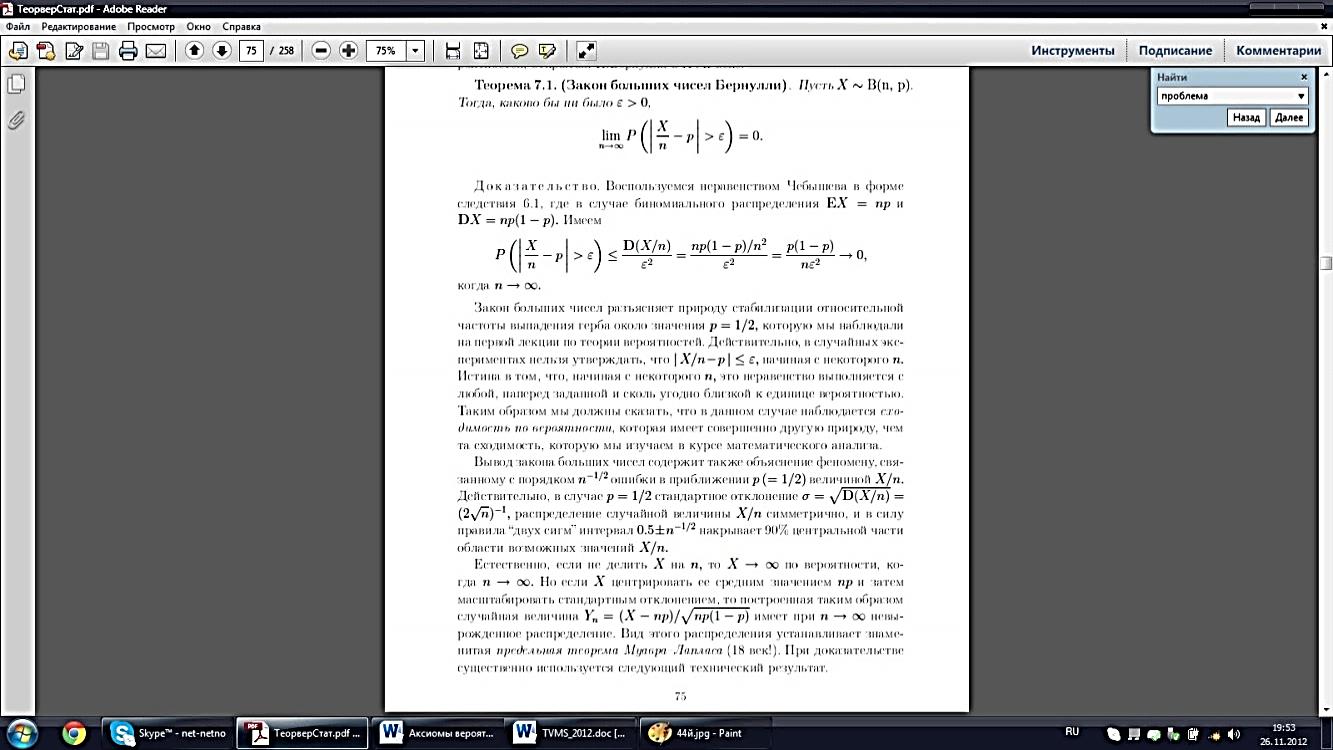The image size is (1333, 750).
Task: Click the save file floppy icon
Action: click(101, 50)
